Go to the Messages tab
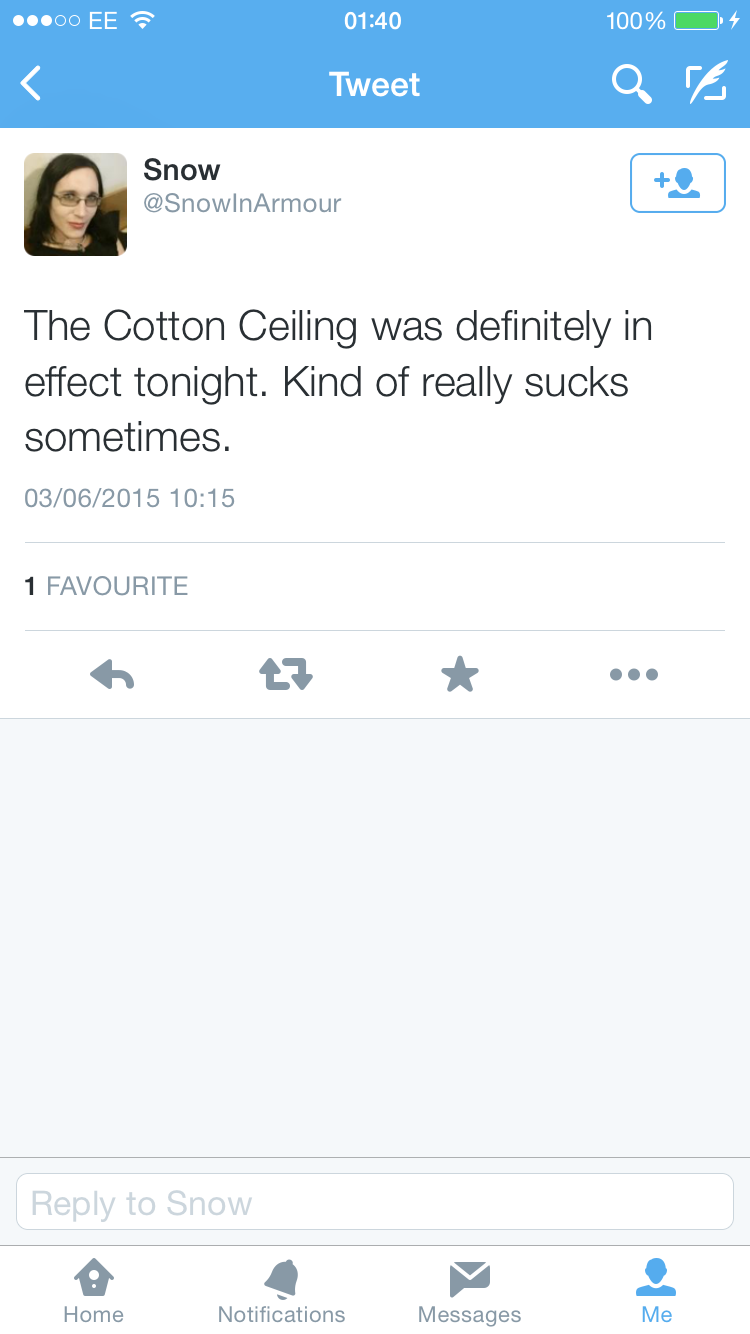This screenshot has height=1334, width=750. point(469,1291)
